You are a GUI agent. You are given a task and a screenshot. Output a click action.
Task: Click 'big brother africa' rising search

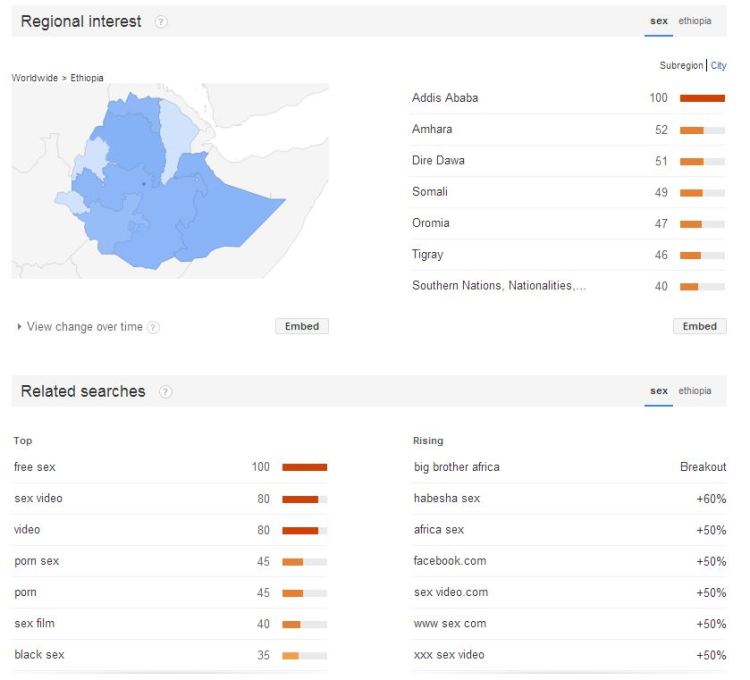[457, 467]
